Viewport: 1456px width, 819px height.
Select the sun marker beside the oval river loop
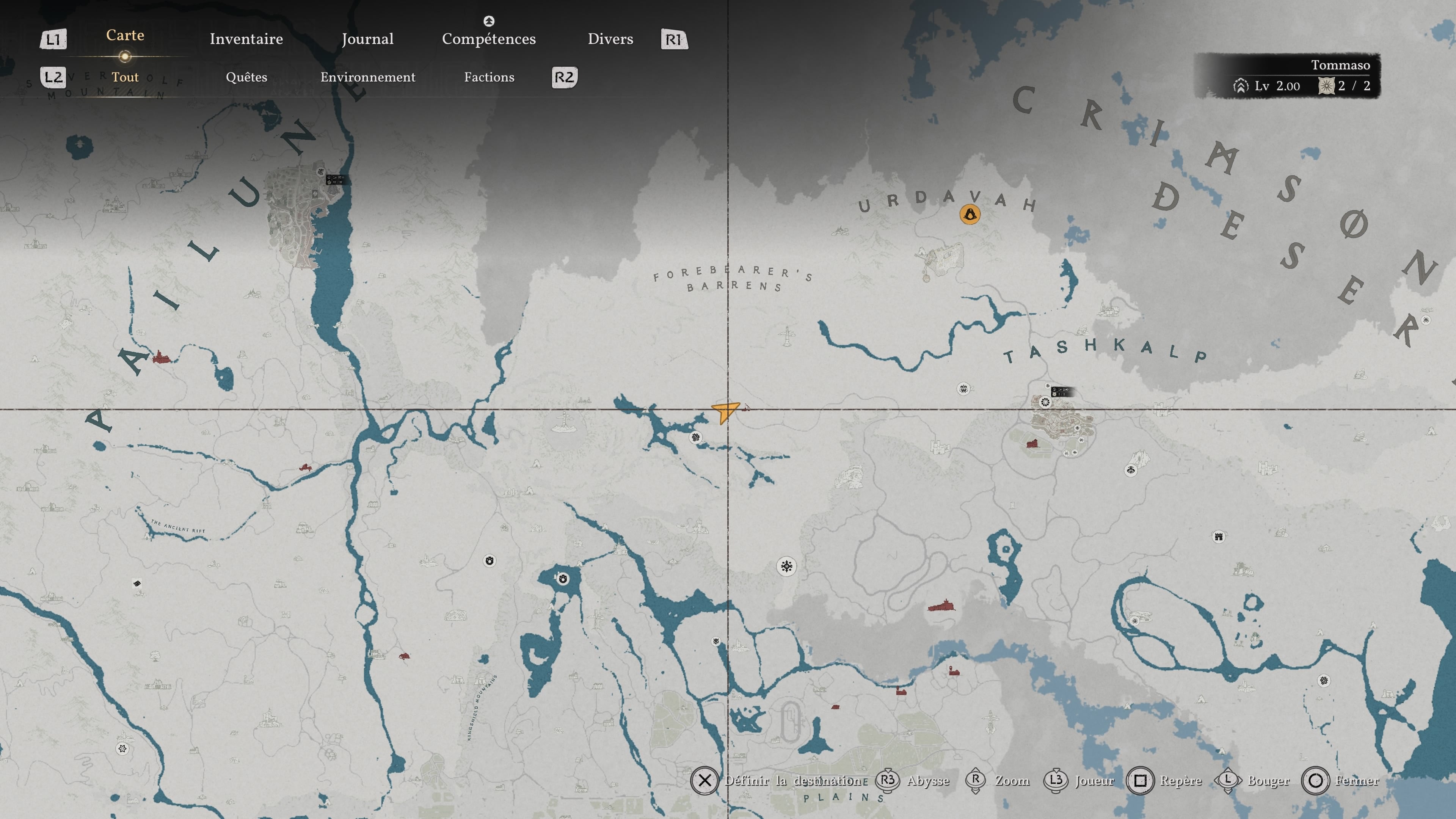[x=1134, y=621]
